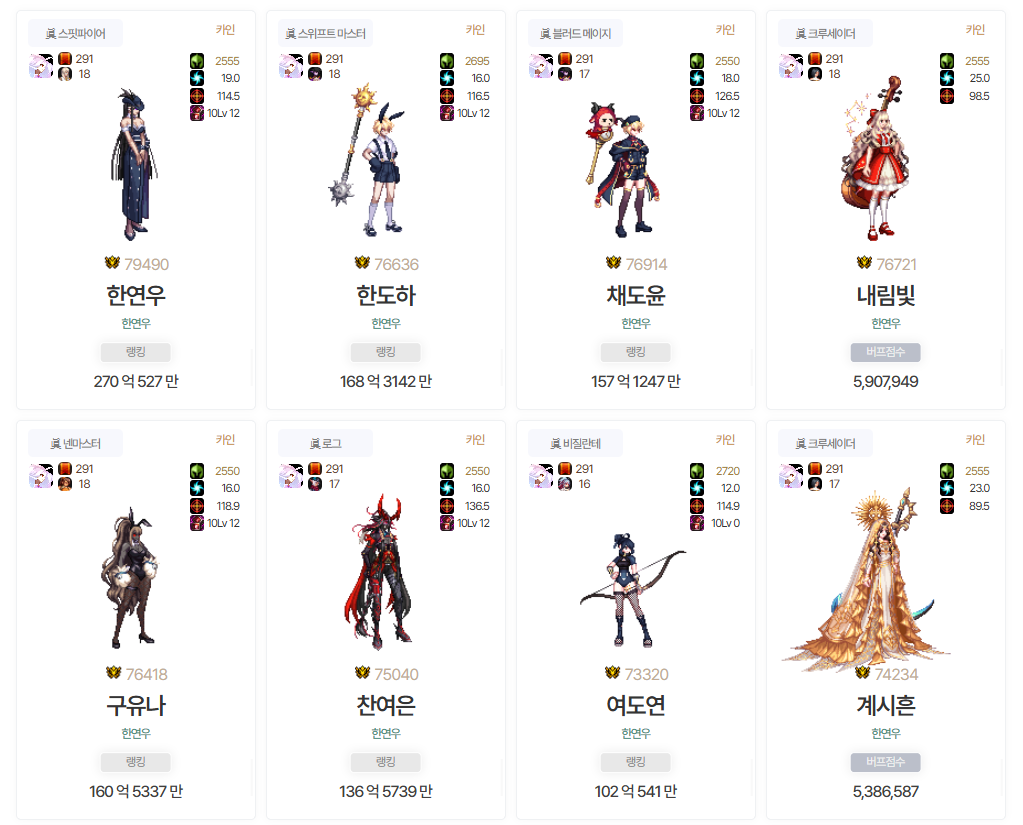Click the purple 10Lv 12 icon on 구유나 card
This screenshot has height=825, width=1023.
(x=197, y=523)
